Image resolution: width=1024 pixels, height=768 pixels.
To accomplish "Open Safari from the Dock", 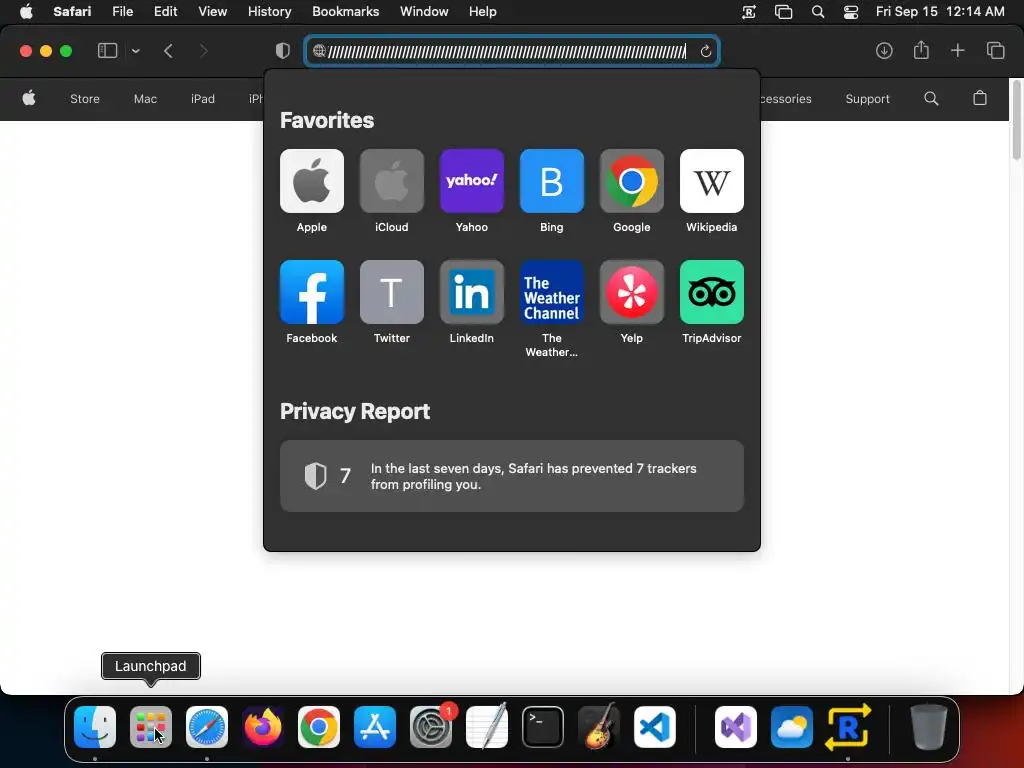I will click(207, 727).
